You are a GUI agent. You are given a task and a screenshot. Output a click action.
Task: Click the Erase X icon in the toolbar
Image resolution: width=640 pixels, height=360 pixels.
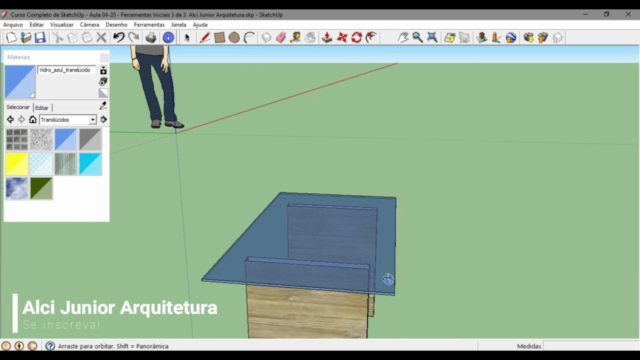pyautogui.click(x=101, y=38)
